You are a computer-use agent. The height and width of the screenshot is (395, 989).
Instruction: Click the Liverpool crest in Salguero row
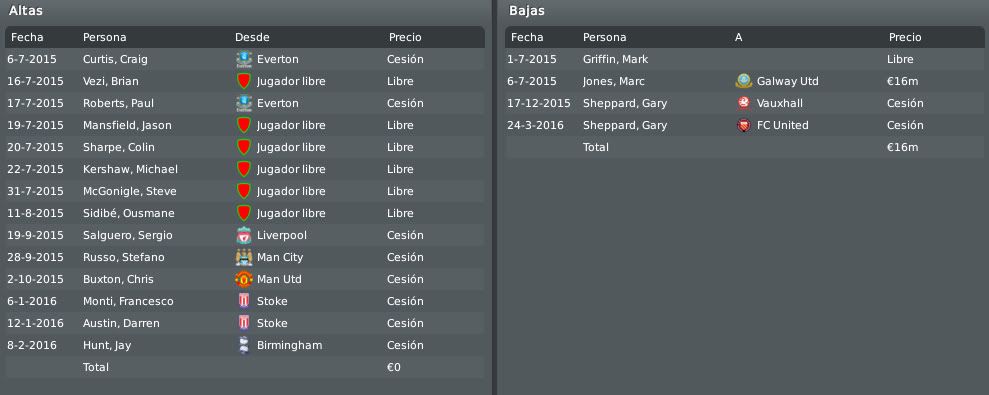243,235
